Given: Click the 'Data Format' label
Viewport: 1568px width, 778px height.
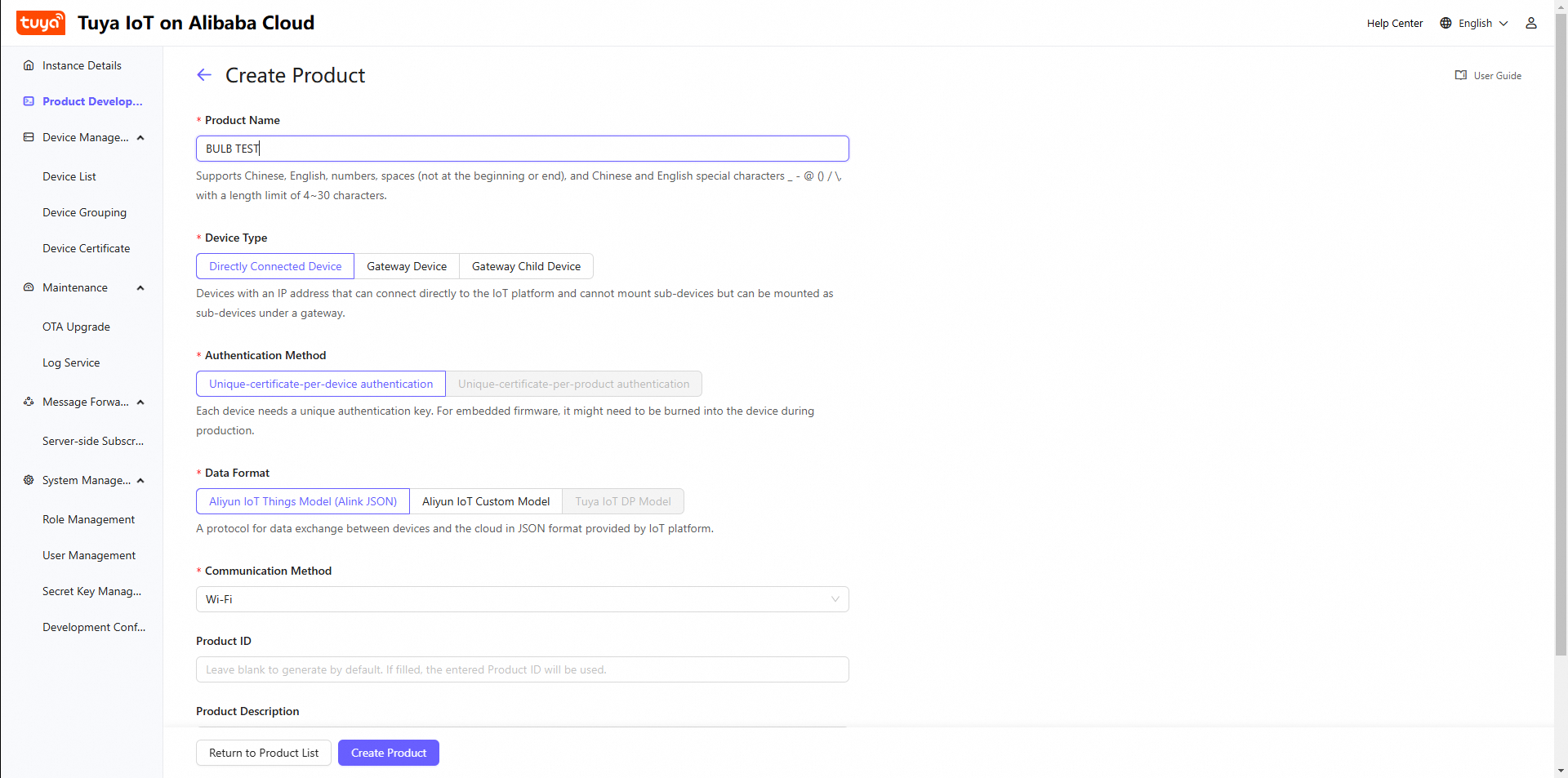Looking at the screenshot, I should 237,473.
